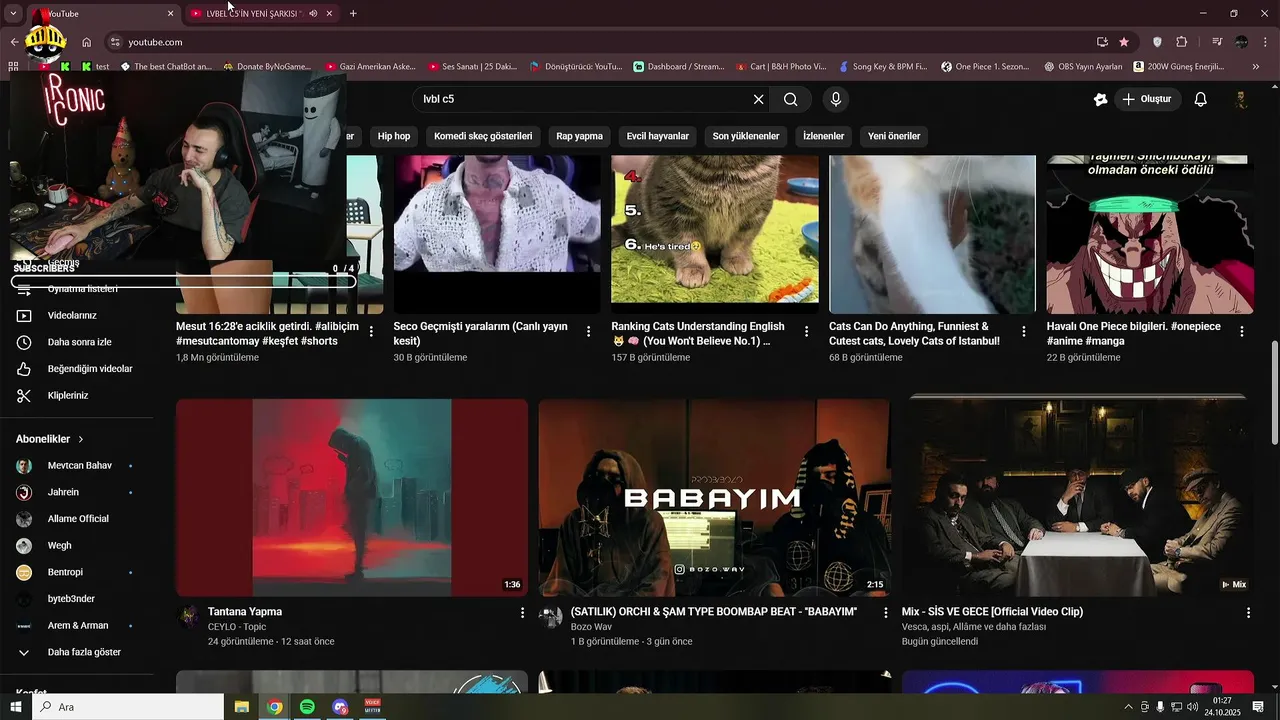
Task: Click the Oluştur create button
Action: (1147, 99)
